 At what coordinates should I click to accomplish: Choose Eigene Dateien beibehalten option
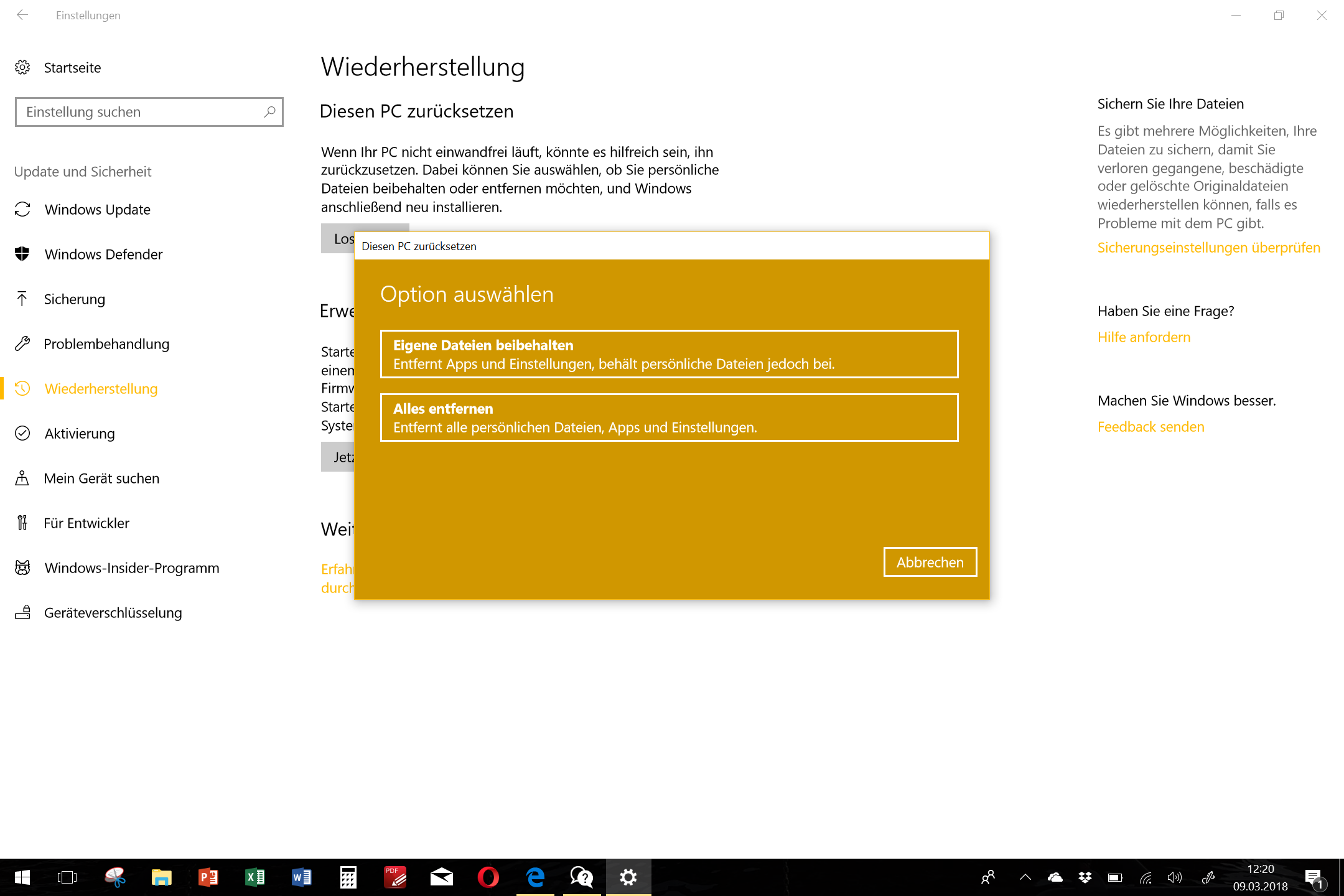click(x=669, y=354)
